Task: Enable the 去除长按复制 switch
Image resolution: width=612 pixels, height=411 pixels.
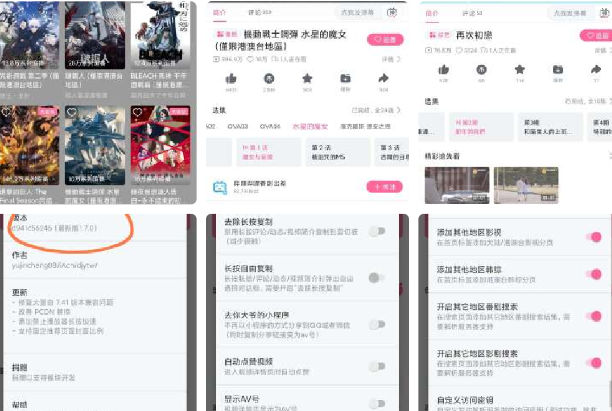Action: tap(376, 231)
